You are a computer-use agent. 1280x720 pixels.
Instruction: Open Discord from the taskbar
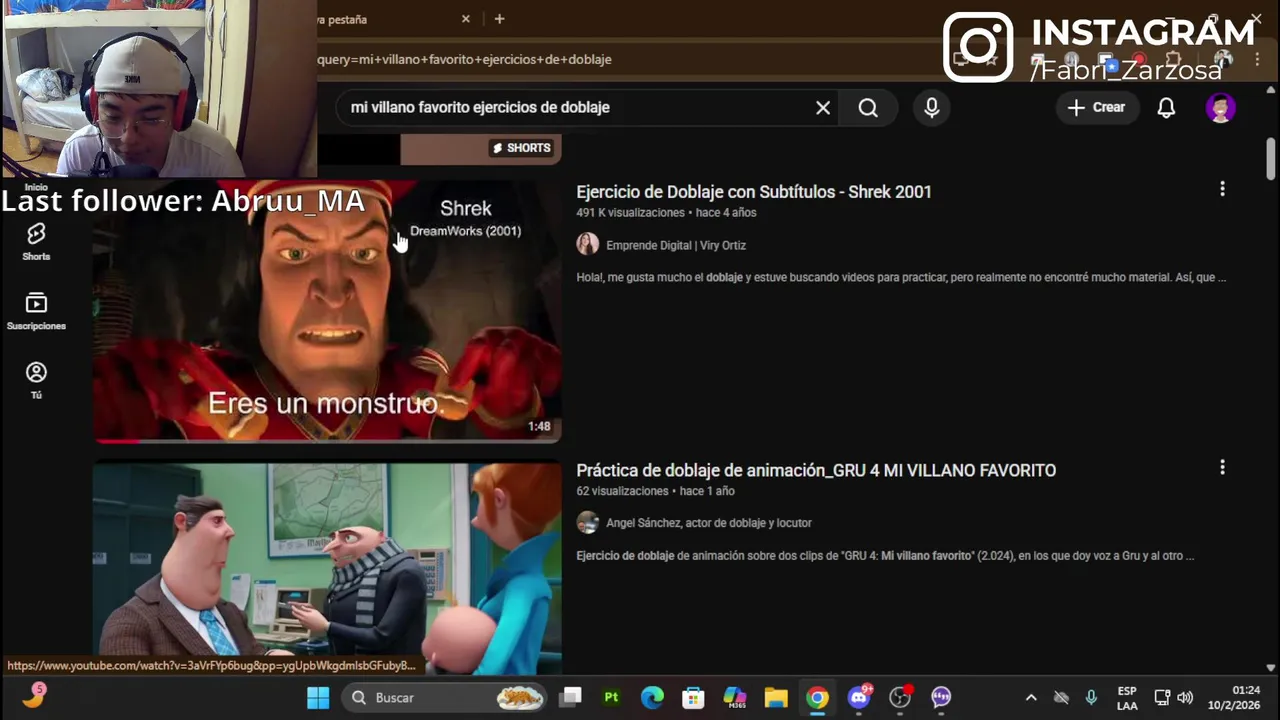tap(859, 697)
